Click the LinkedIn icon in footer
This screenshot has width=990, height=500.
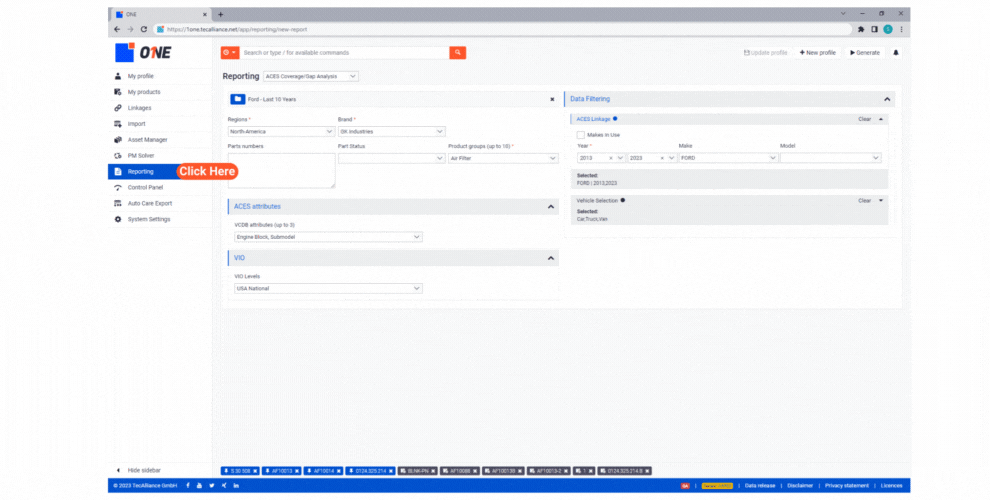(236, 486)
